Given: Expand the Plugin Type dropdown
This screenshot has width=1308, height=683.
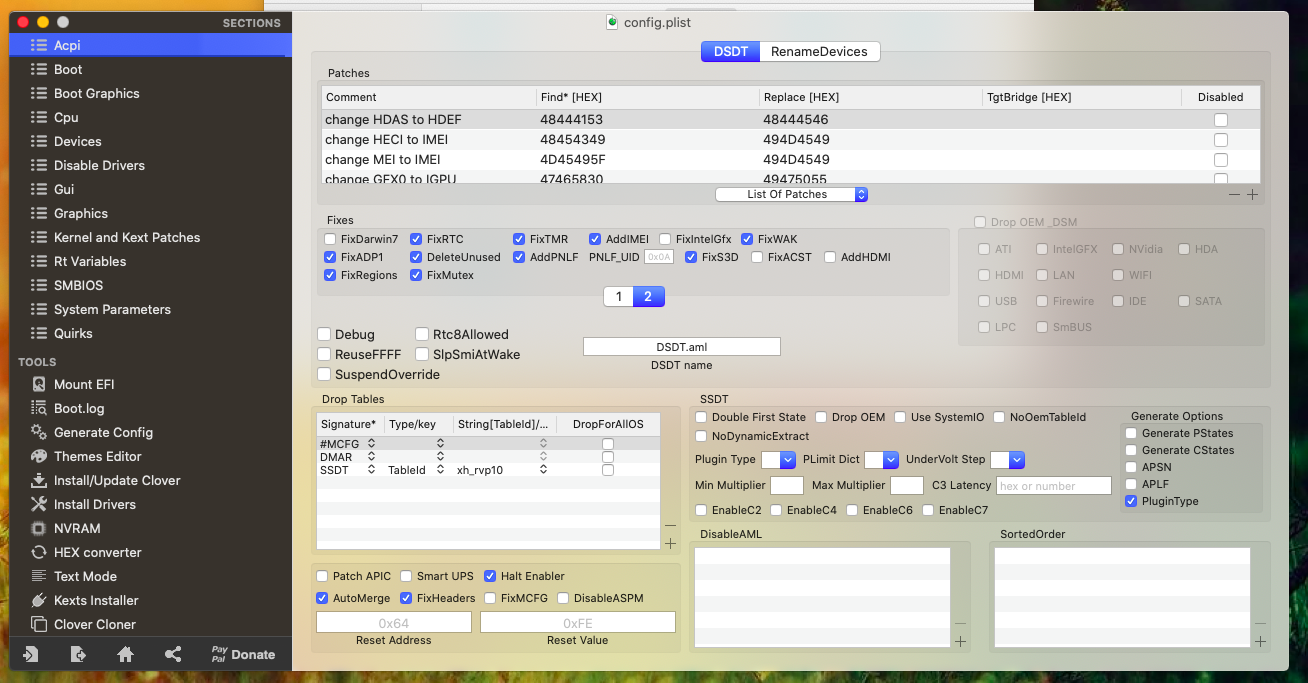Looking at the screenshot, I should [x=777, y=459].
